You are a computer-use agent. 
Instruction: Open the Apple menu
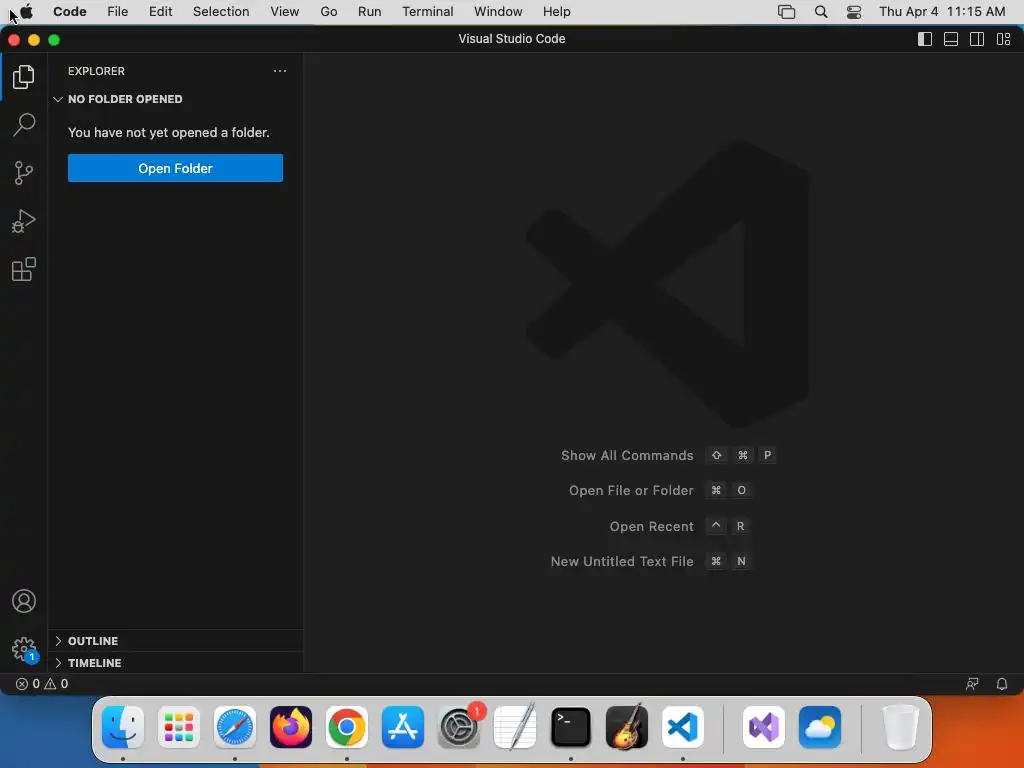coord(27,12)
